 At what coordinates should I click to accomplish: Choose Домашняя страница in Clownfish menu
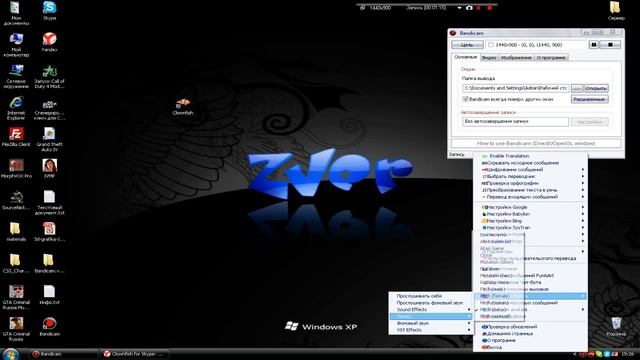click(530, 333)
